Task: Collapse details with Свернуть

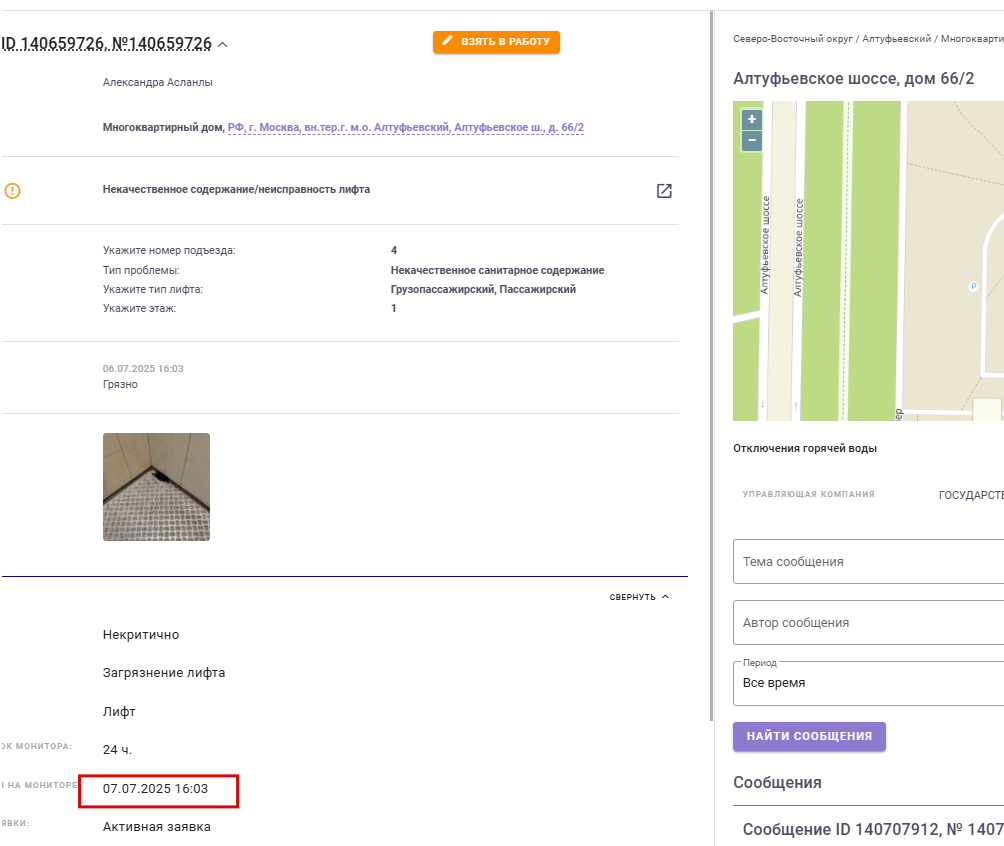Action: tap(639, 597)
